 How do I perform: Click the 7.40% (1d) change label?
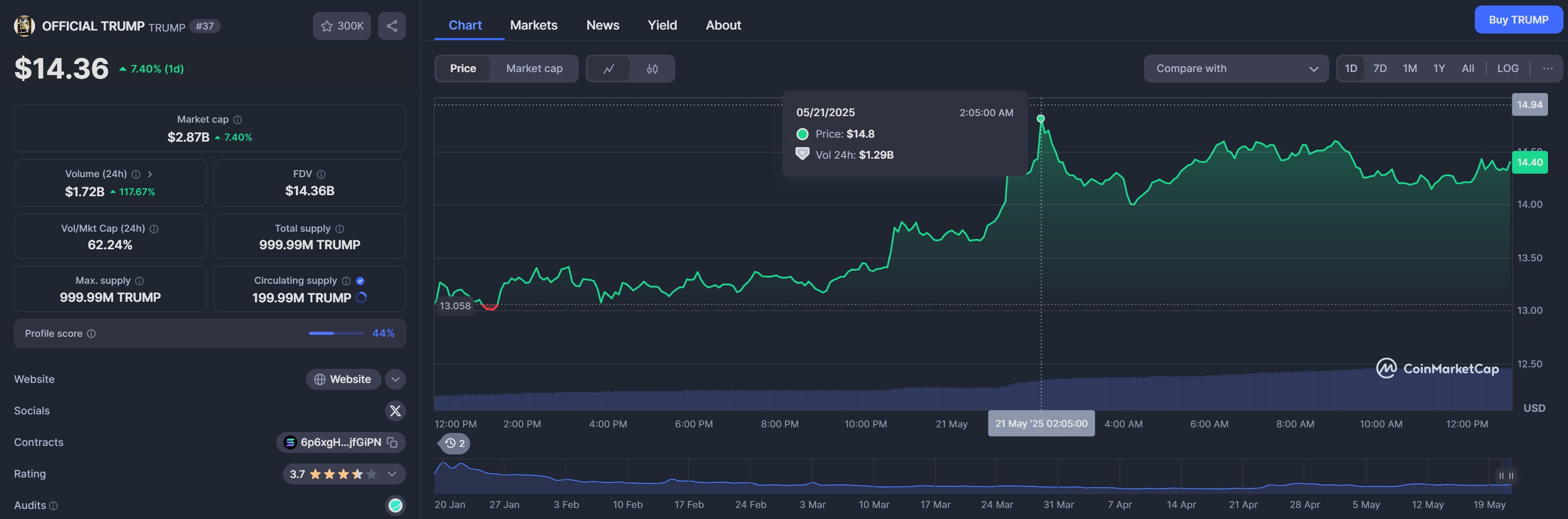tap(152, 69)
